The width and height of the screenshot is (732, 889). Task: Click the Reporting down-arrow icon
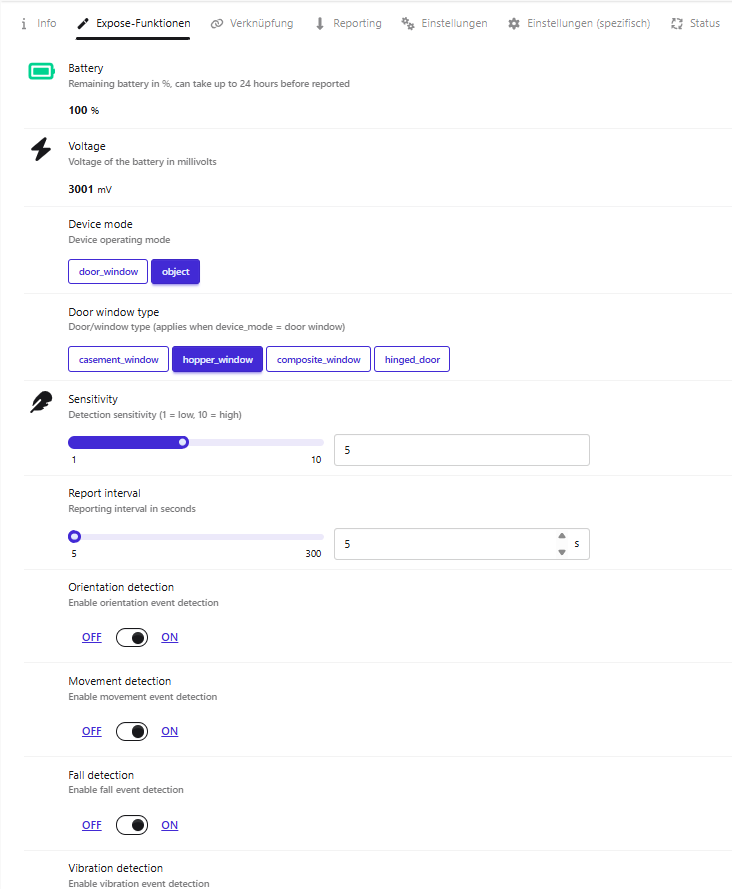[320, 23]
